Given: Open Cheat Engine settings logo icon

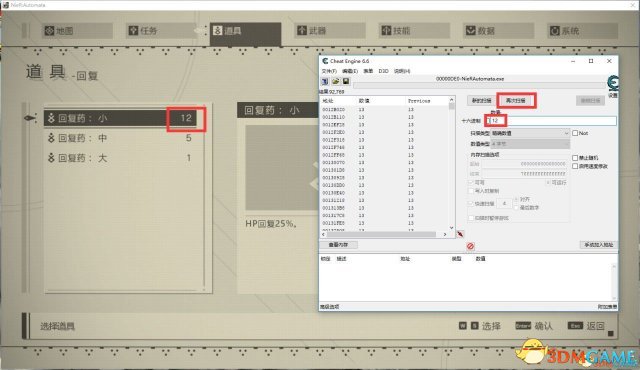Looking at the screenshot, I should pos(613,83).
